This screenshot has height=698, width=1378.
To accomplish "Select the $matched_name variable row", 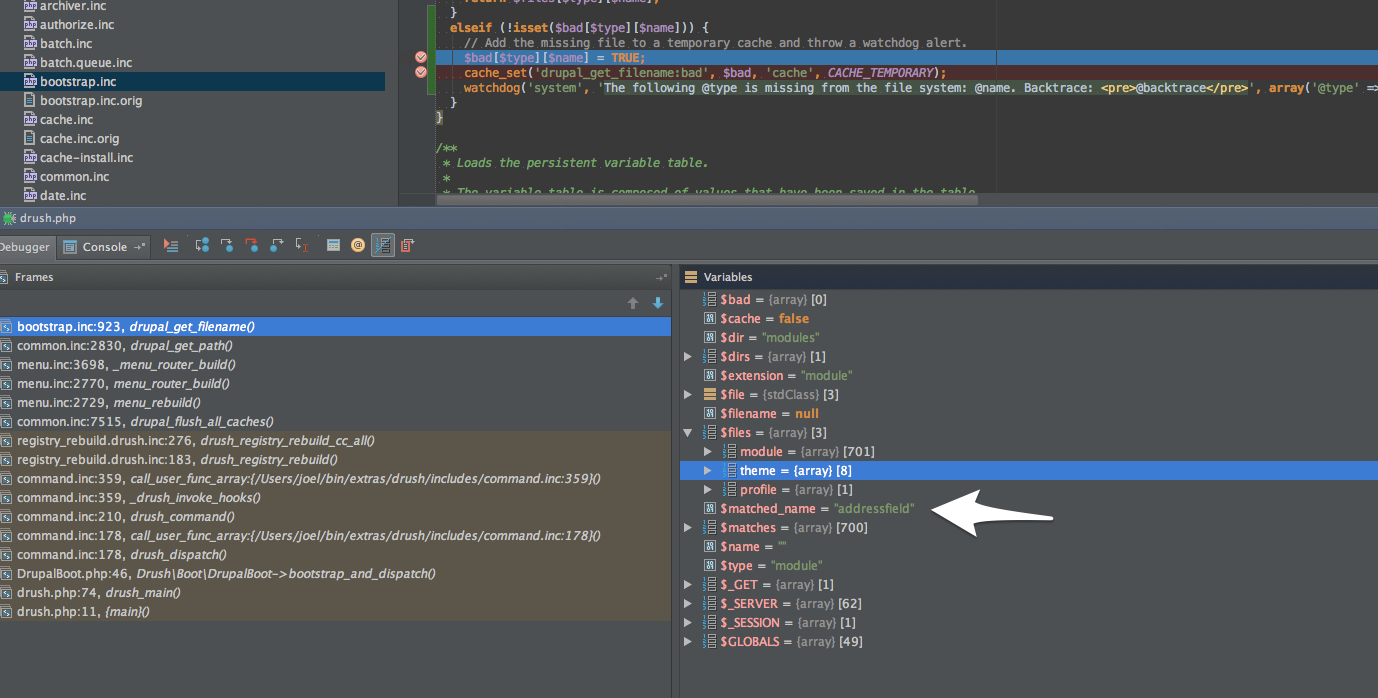I will pos(1029,509).
